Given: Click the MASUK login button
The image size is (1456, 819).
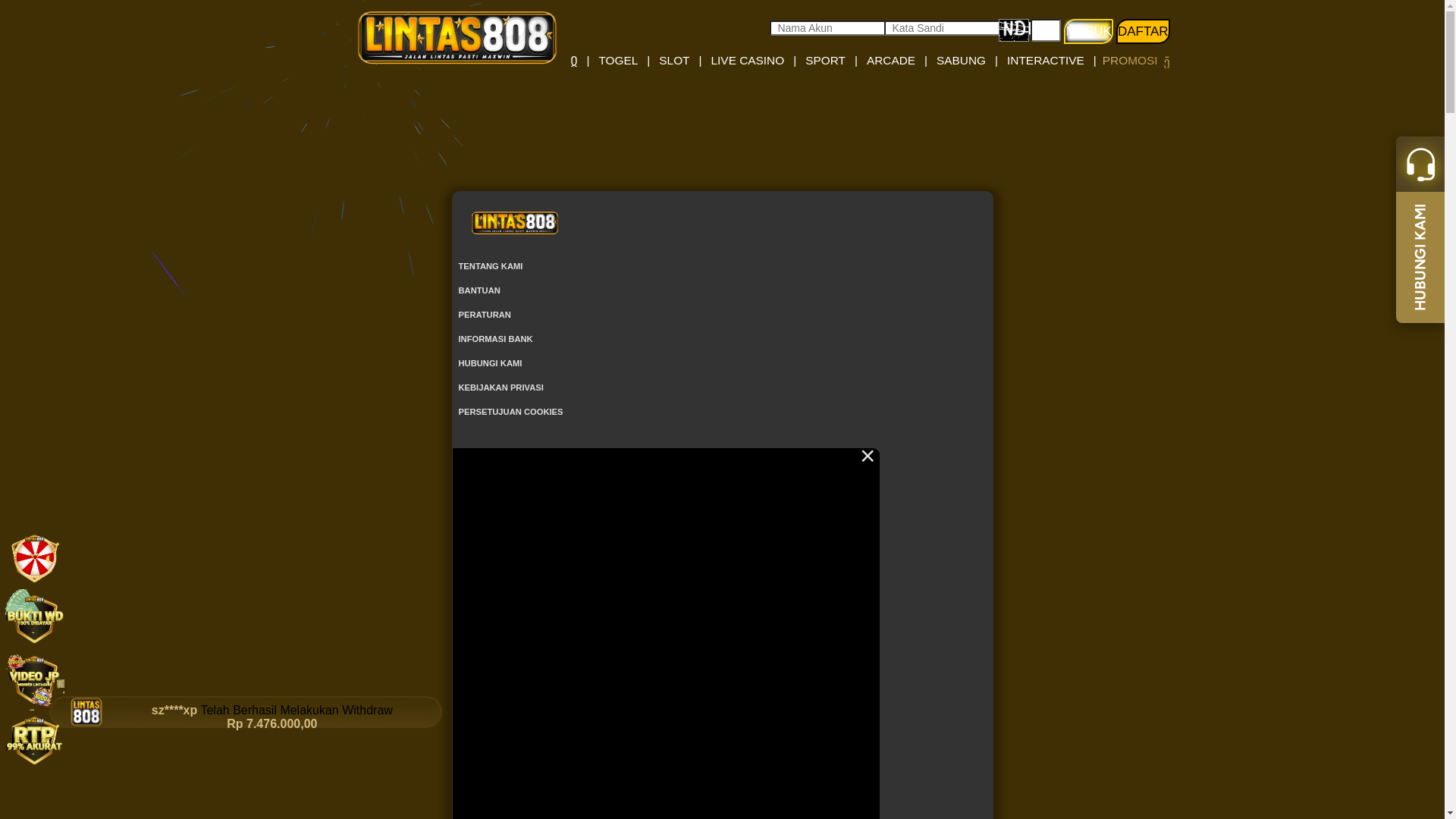Looking at the screenshot, I should point(1088,31).
